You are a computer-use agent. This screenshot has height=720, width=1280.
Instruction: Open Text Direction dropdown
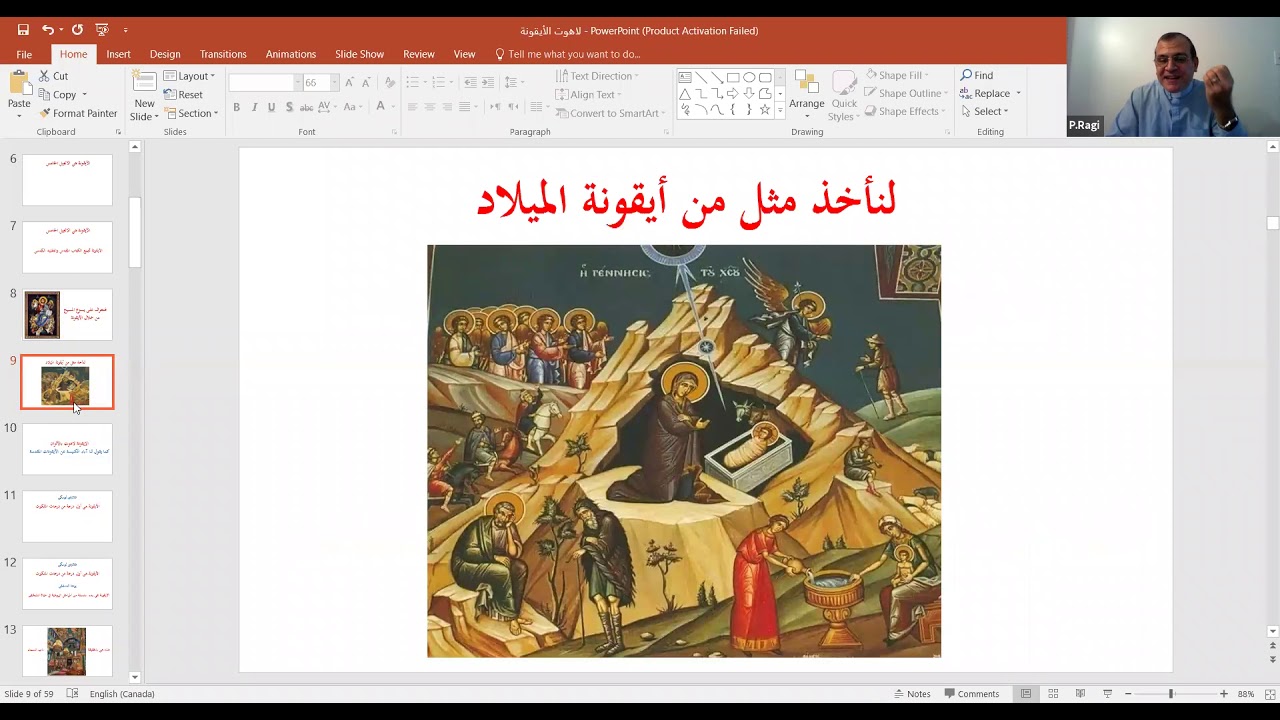[x=597, y=76]
